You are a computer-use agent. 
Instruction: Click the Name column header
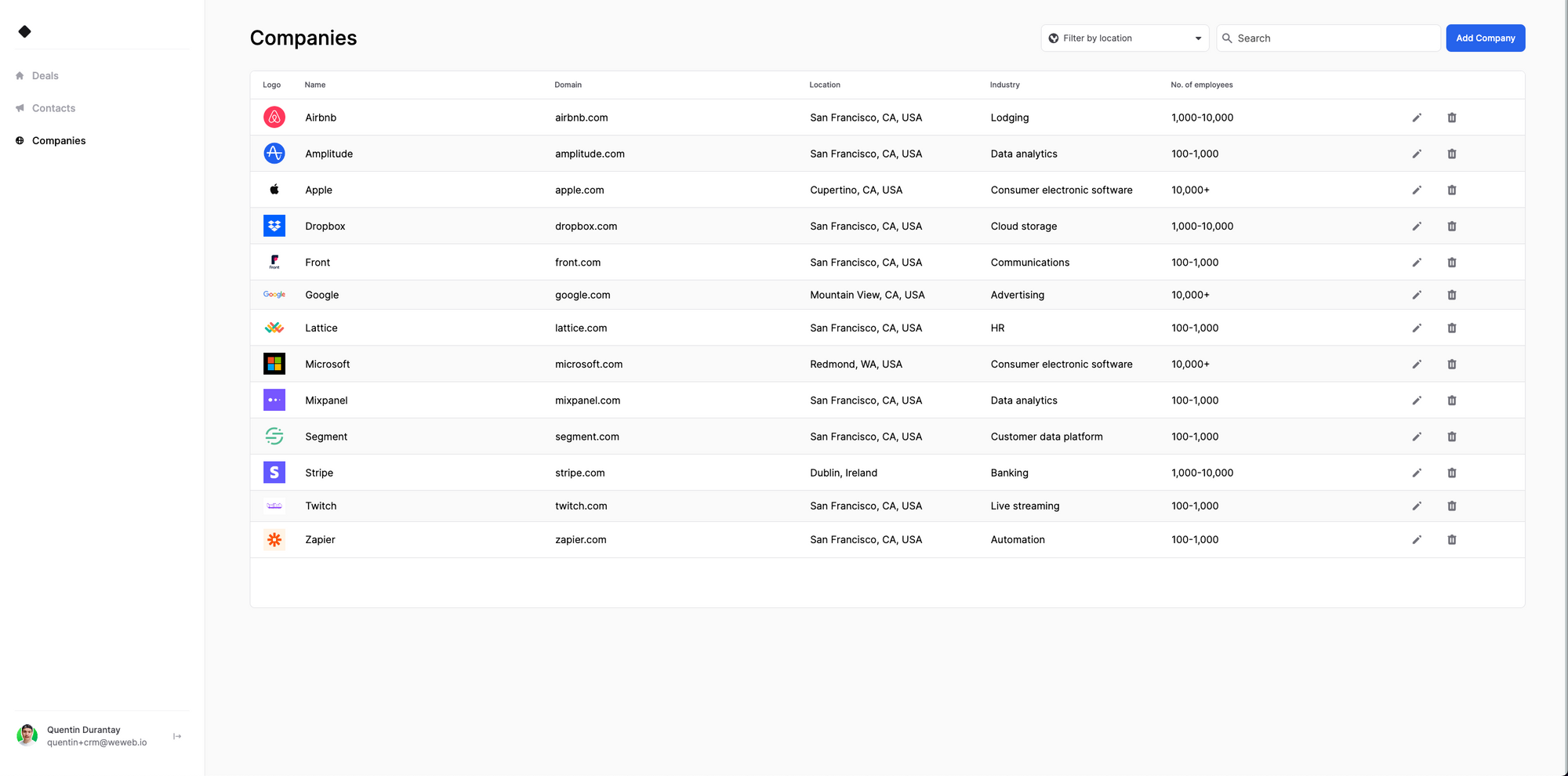(315, 85)
